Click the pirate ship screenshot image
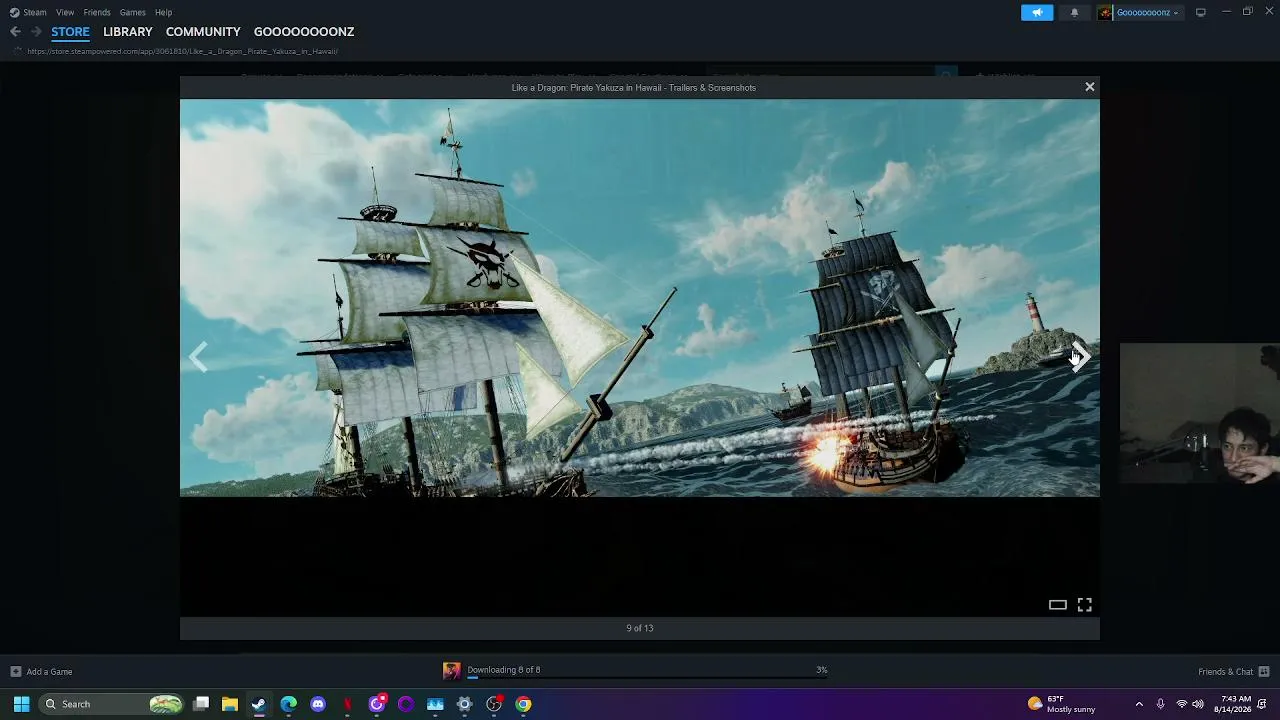 640,298
